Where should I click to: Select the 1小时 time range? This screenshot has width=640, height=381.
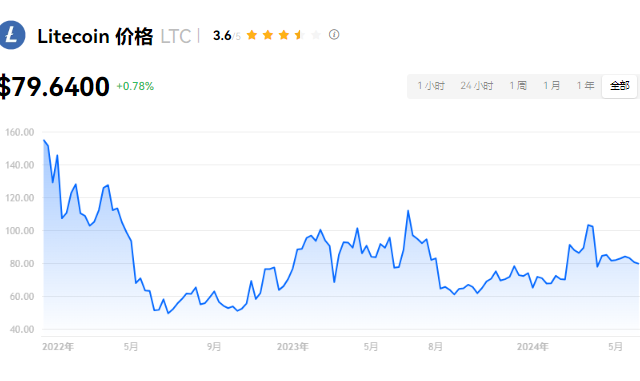(431, 86)
